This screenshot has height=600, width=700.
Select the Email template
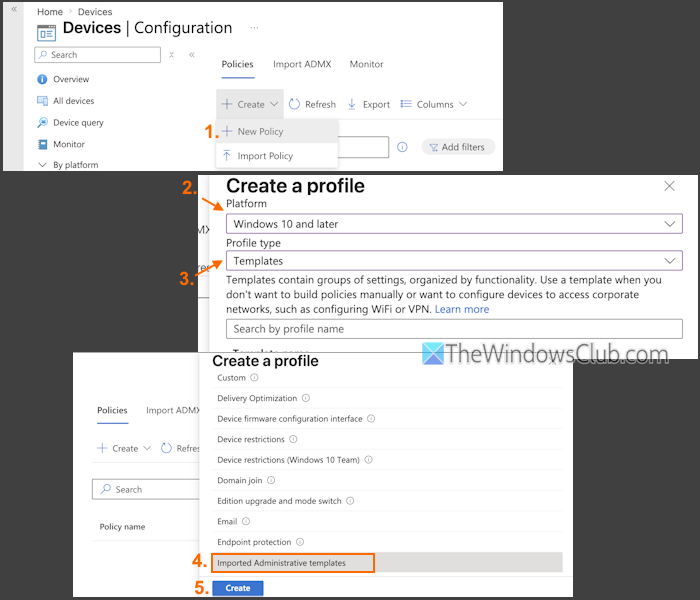227,521
